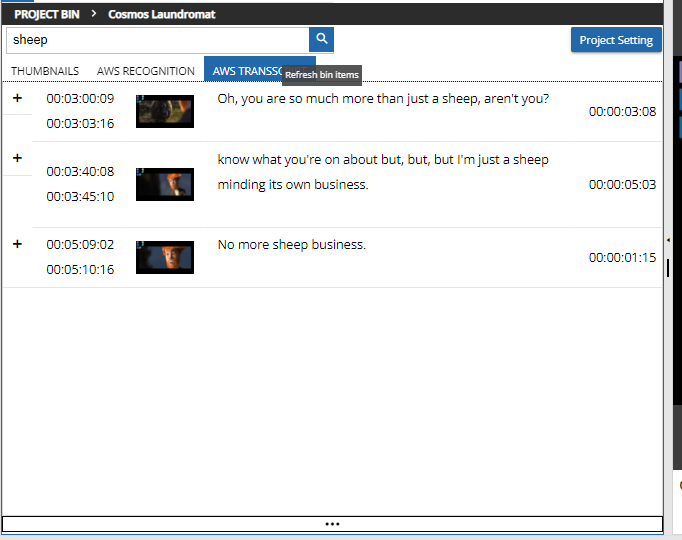Click the end timecode 00:03:45:10
682x540 pixels.
click(x=80, y=197)
